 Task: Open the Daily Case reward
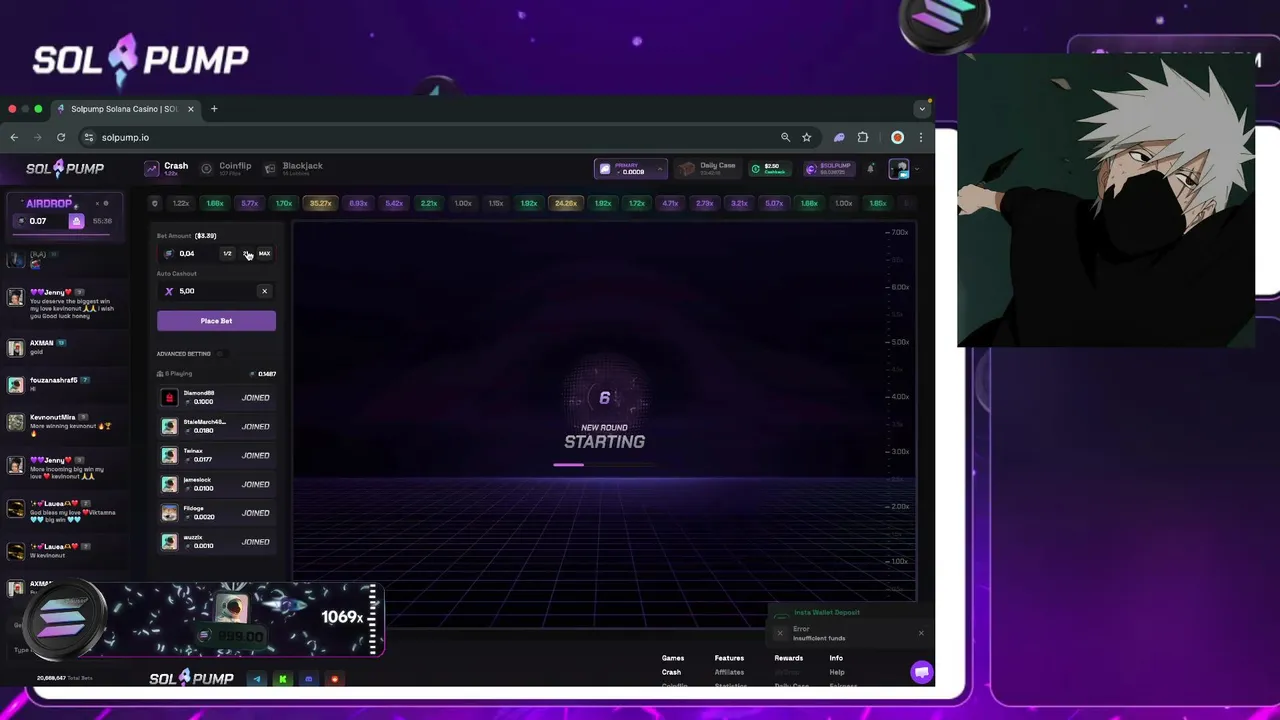(x=707, y=169)
